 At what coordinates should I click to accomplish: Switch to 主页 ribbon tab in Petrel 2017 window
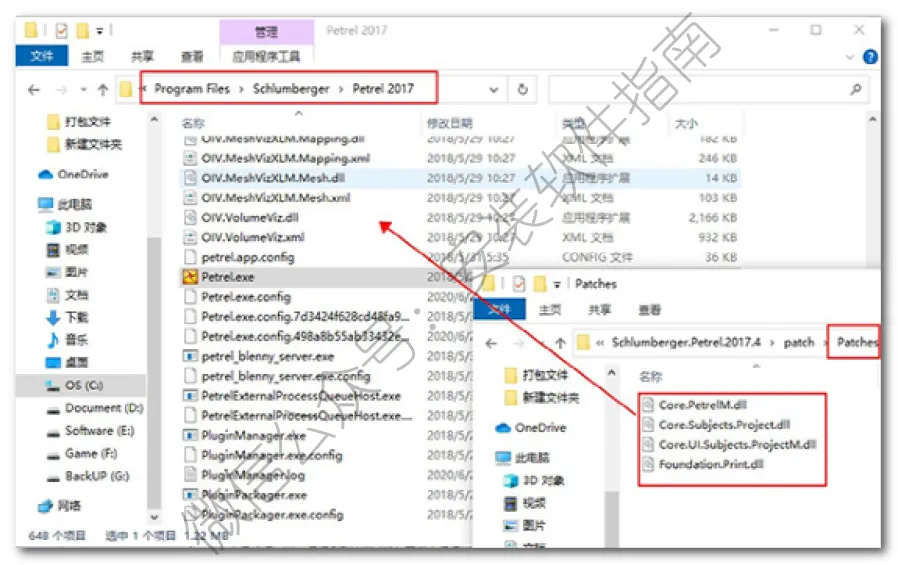click(x=92, y=56)
